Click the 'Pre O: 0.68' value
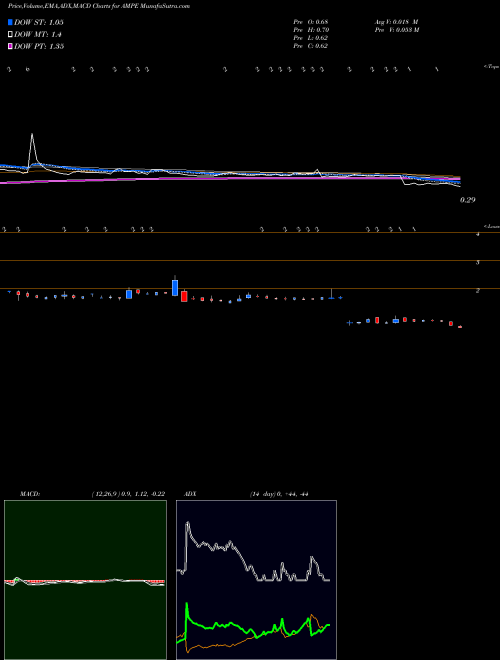This screenshot has width=500, height=660. 311,22
